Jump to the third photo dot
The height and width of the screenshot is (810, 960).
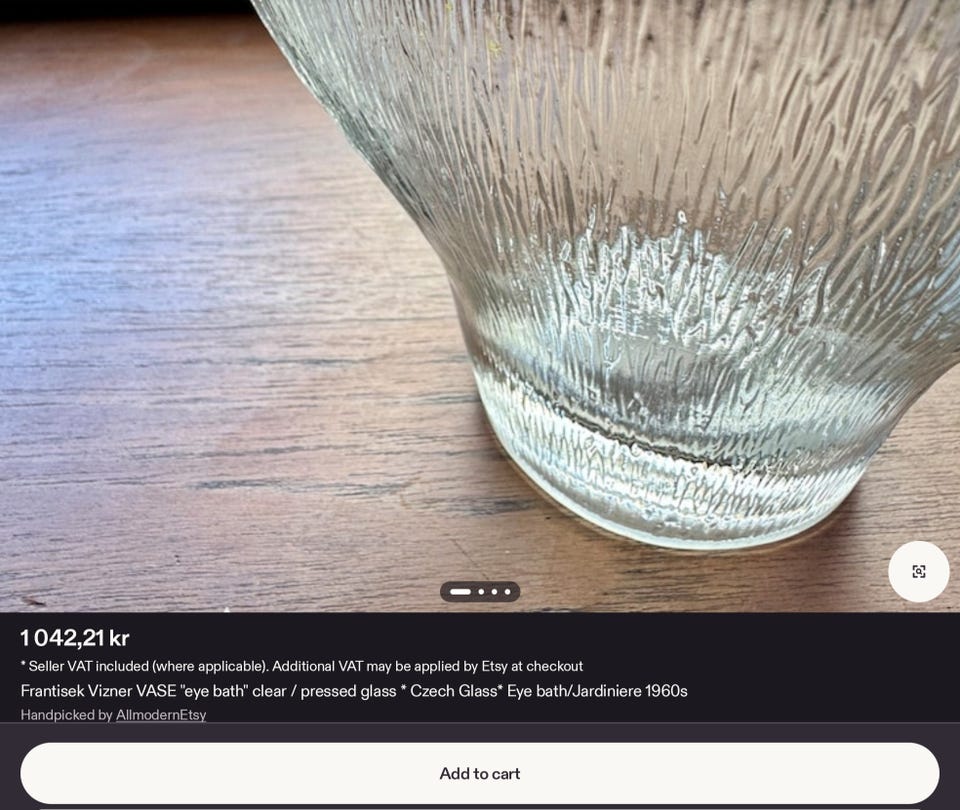click(x=494, y=591)
